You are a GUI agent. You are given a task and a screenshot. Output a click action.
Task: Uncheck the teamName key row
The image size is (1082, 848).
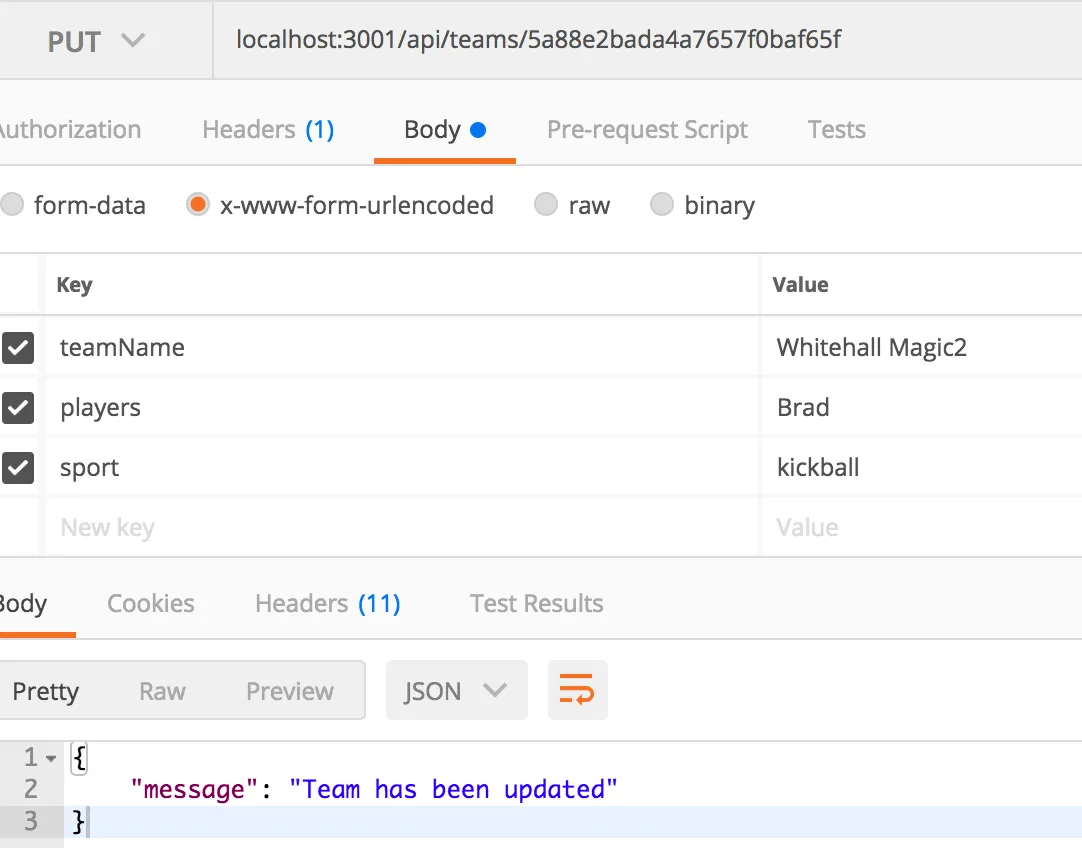[x=18, y=348]
